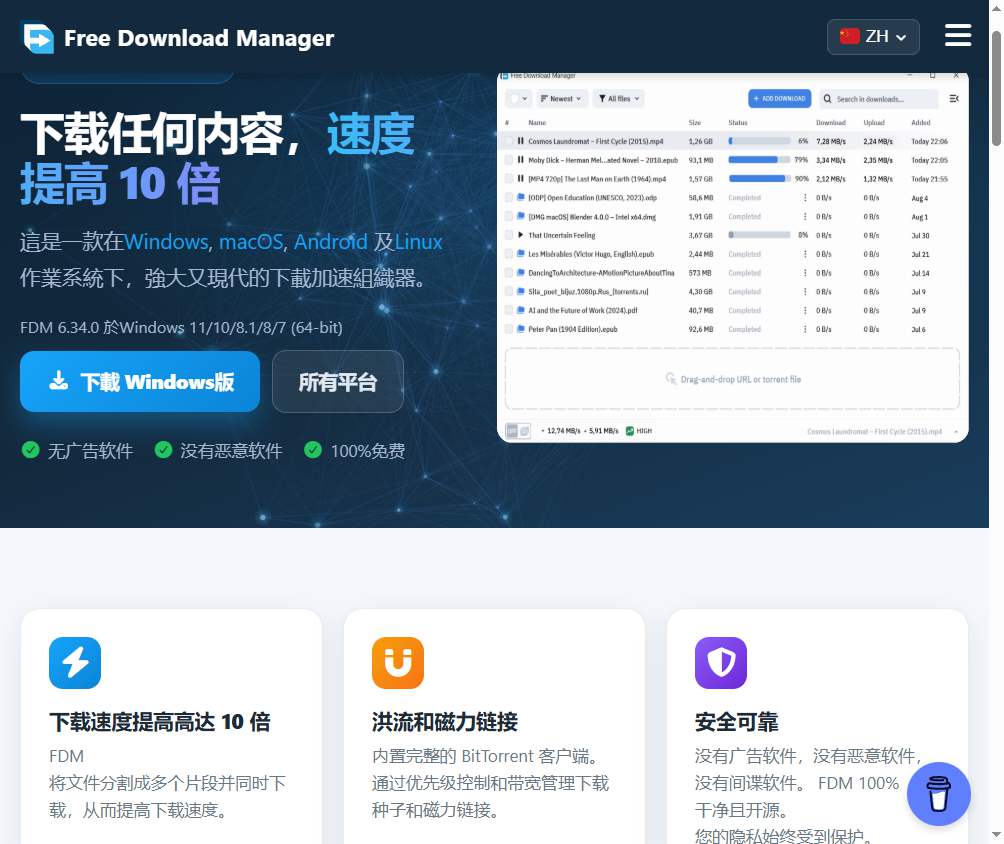Click the side panel toggle icon in preview toolbar
Screen dimensions: 1004x844
pyautogui.click(x=954, y=99)
